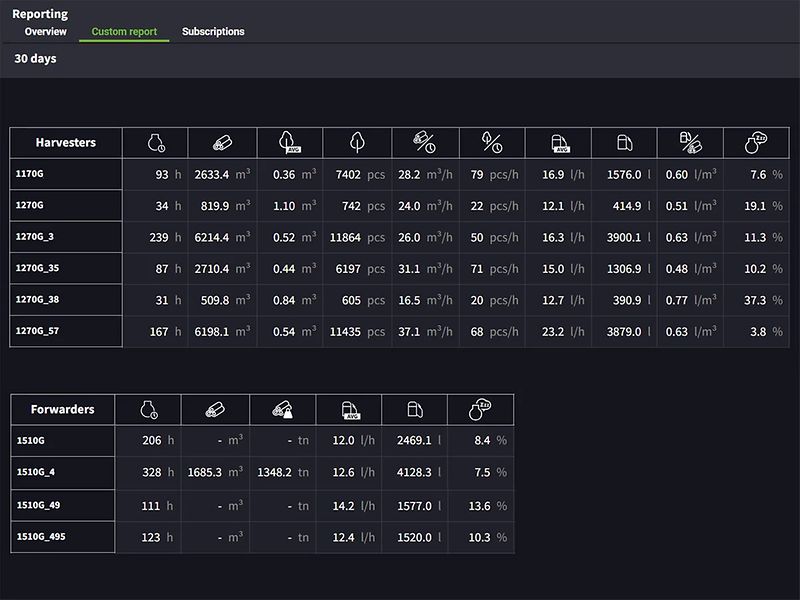Click the average log volume AVG tree icon
This screenshot has height=600, width=800.
[289, 142]
